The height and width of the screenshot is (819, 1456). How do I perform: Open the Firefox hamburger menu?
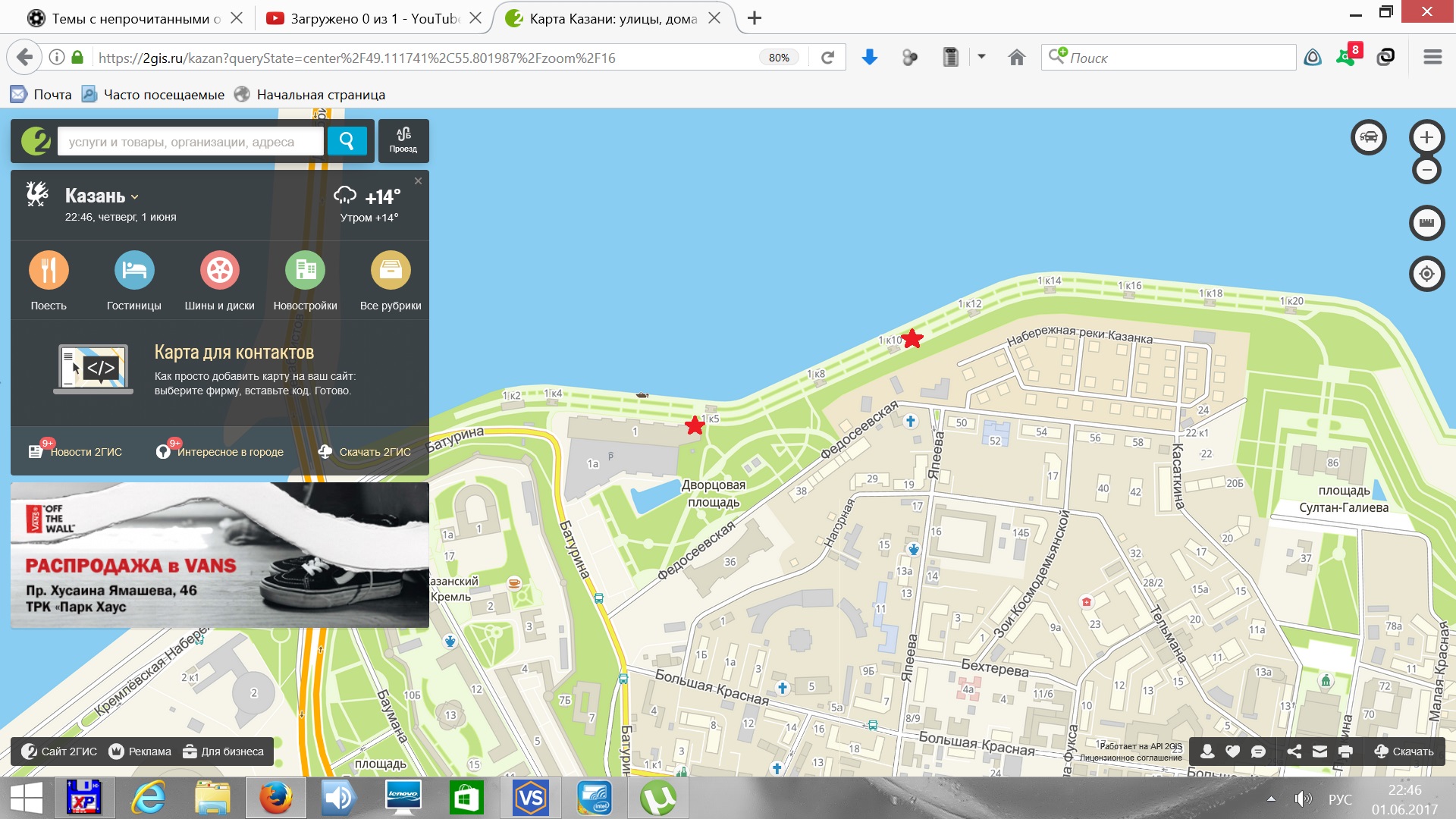coord(1432,58)
